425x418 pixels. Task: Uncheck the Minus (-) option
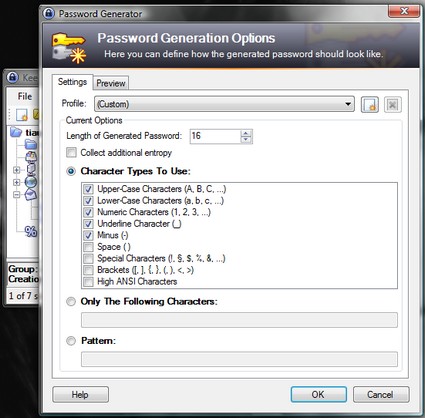88,235
